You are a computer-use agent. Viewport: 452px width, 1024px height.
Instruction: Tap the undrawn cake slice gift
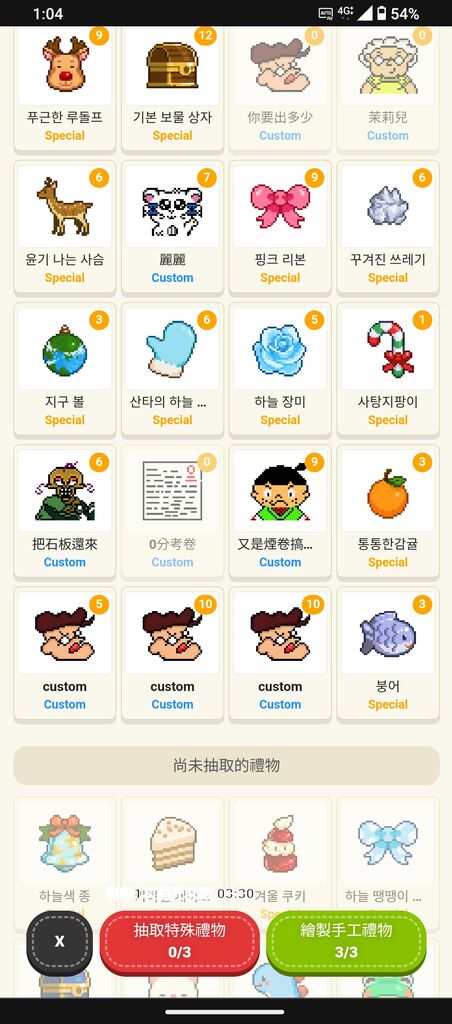click(172, 841)
